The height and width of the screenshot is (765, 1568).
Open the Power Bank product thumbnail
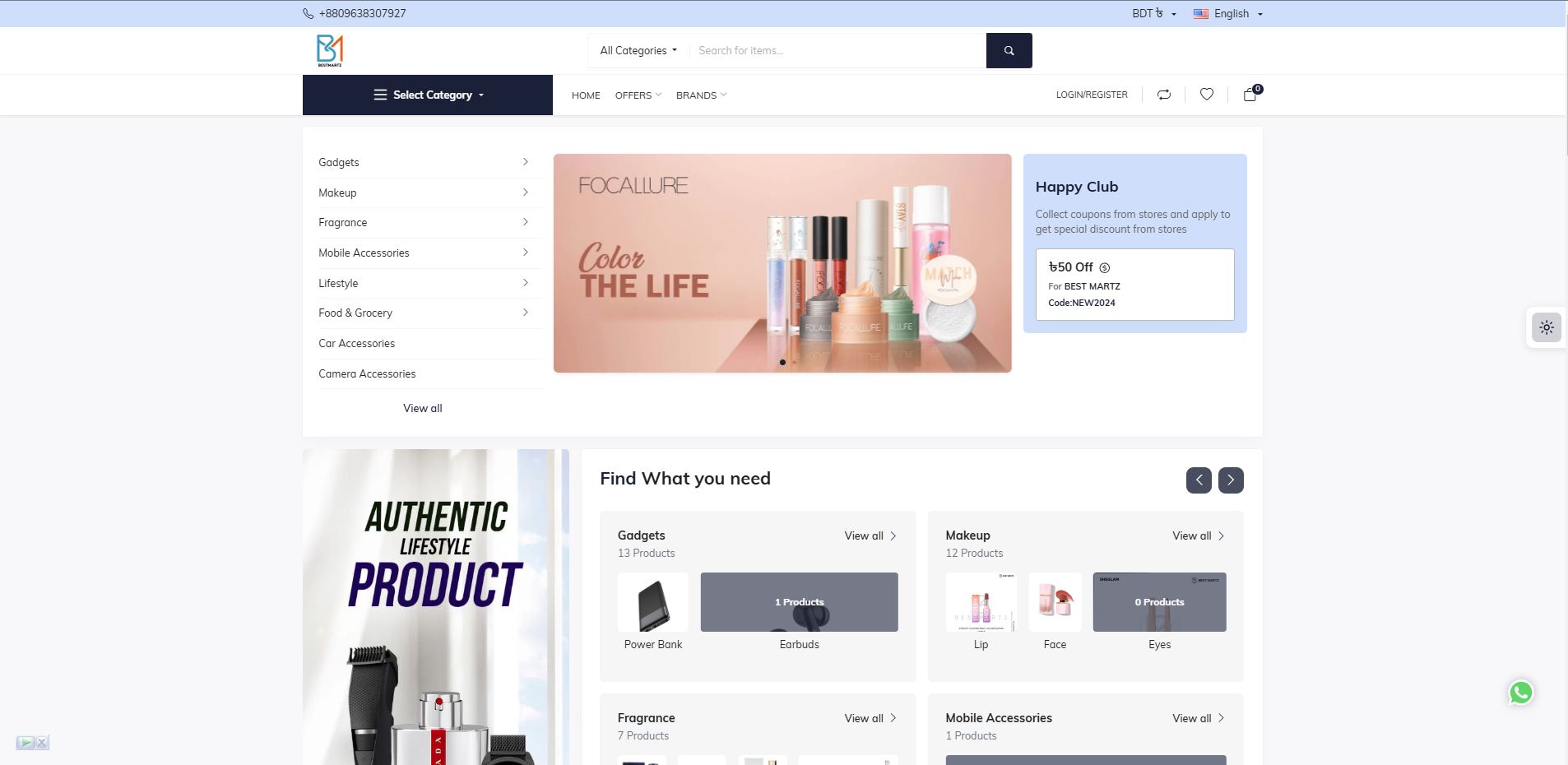point(652,602)
